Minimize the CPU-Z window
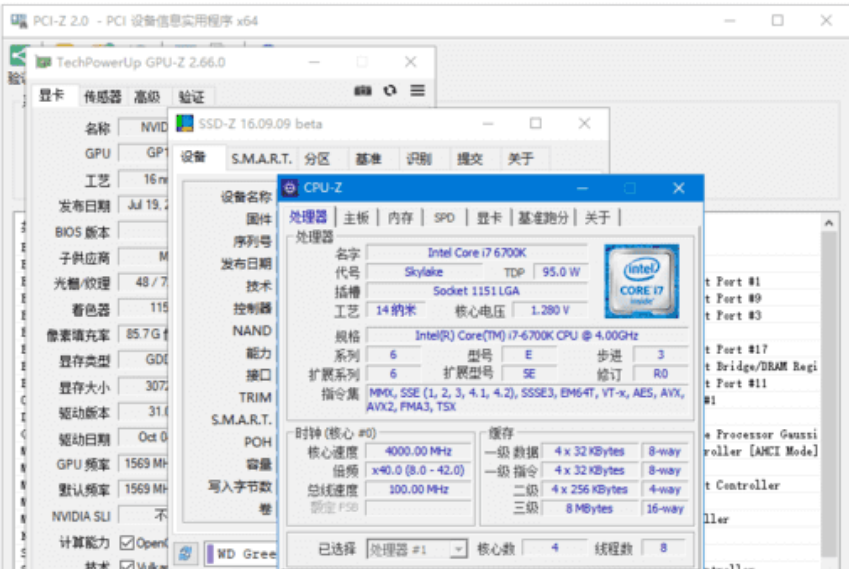Screen dimensions: 849x569 (x=583, y=188)
